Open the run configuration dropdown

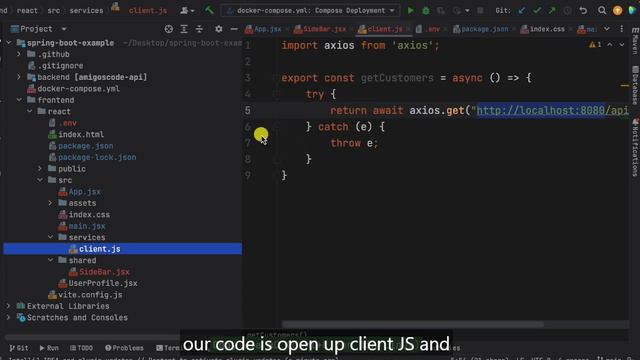(310, 11)
